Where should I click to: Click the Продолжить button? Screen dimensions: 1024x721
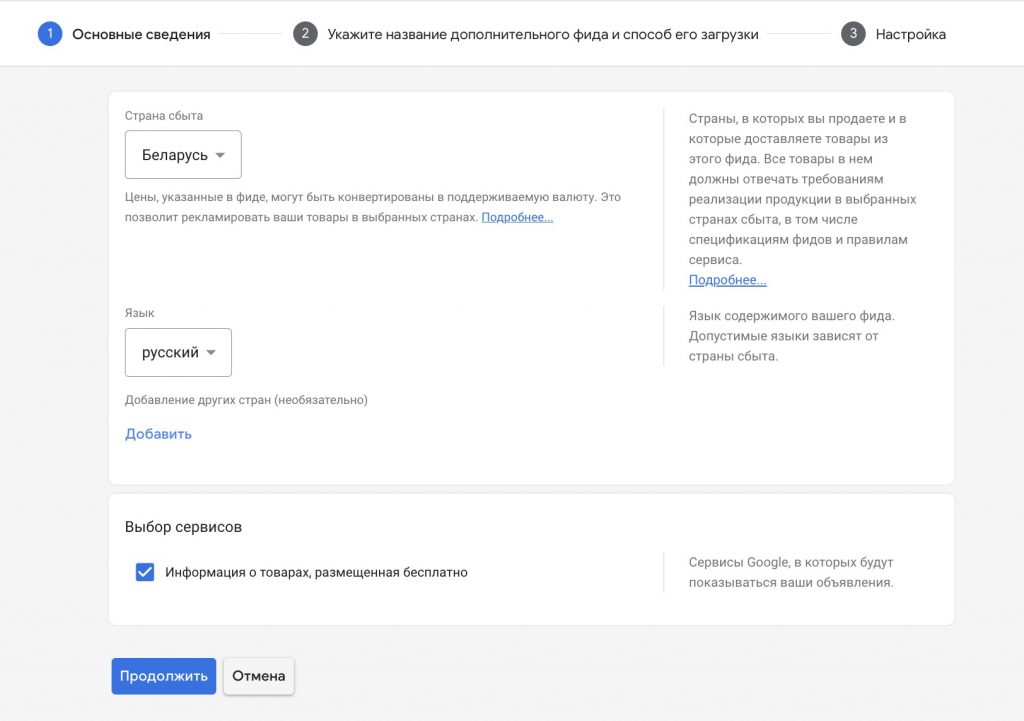coord(163,676)
